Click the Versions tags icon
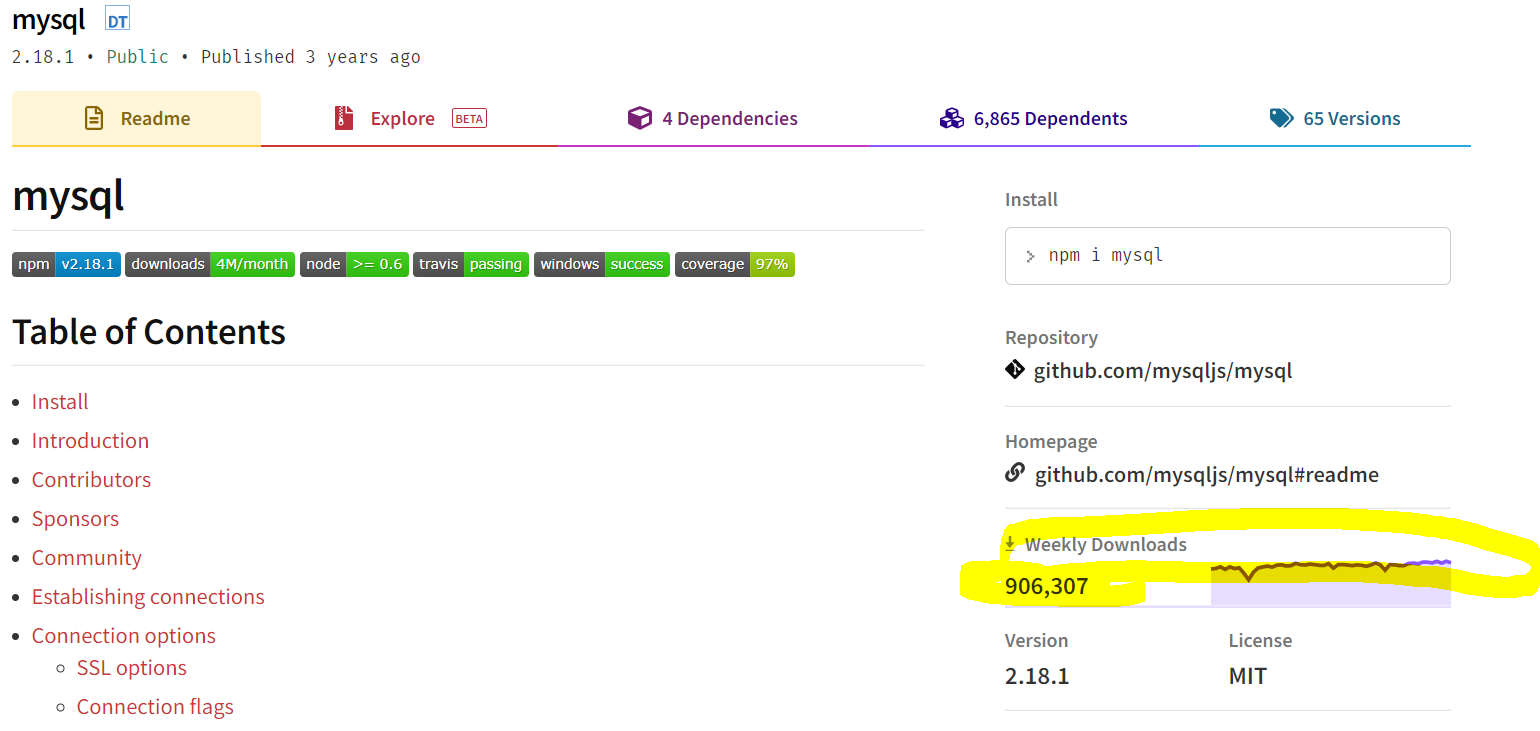The height and width of the screenshot is (731, 1540). coord(1281,118)
